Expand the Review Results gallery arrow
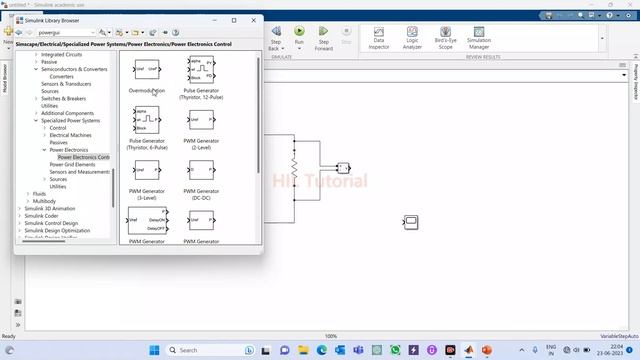The width and height of the screenshot is (640, 360). tap(602, 38)
